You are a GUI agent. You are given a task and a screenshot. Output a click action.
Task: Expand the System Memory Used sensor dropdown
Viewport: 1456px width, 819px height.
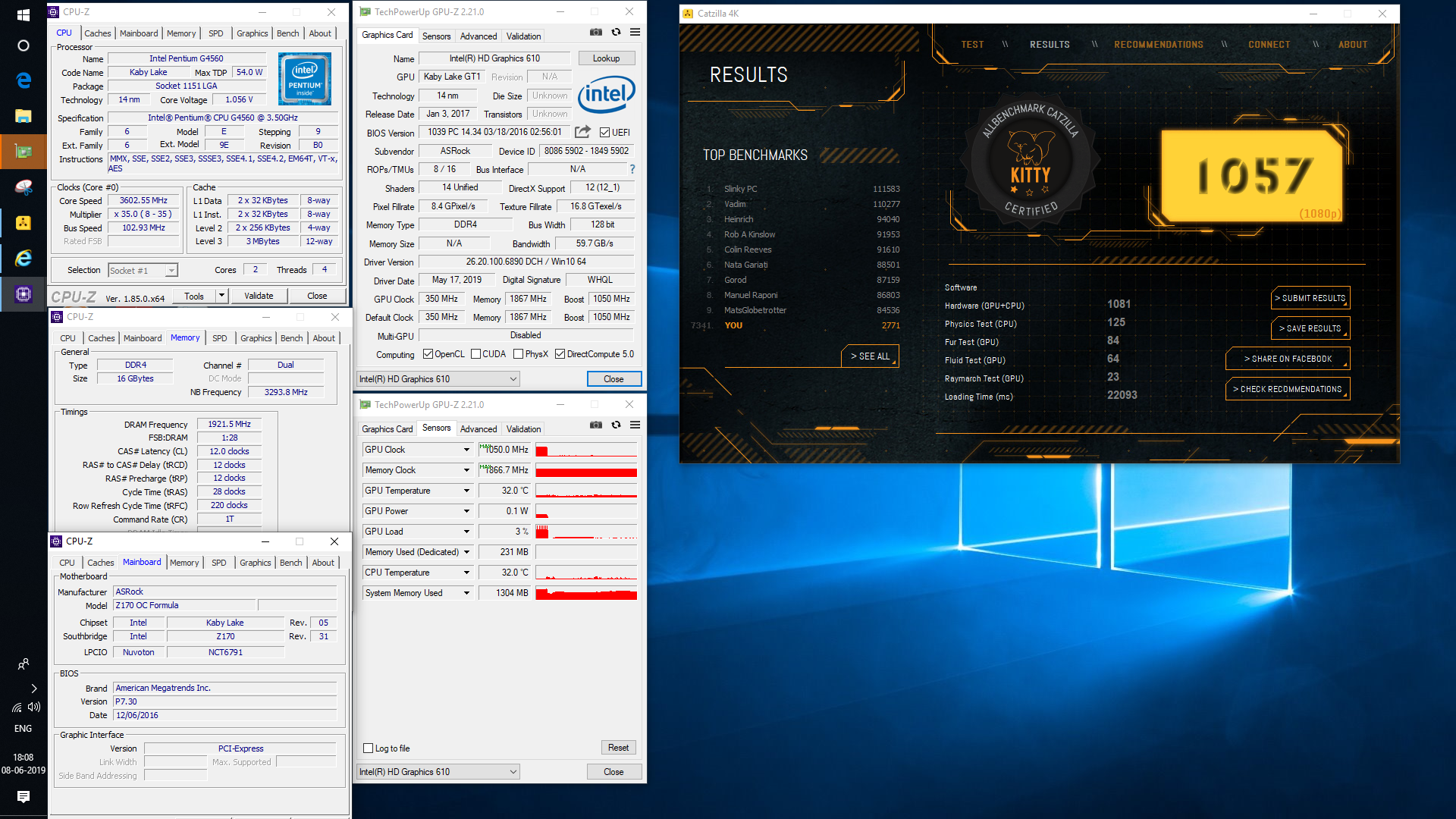click(466, 593)
